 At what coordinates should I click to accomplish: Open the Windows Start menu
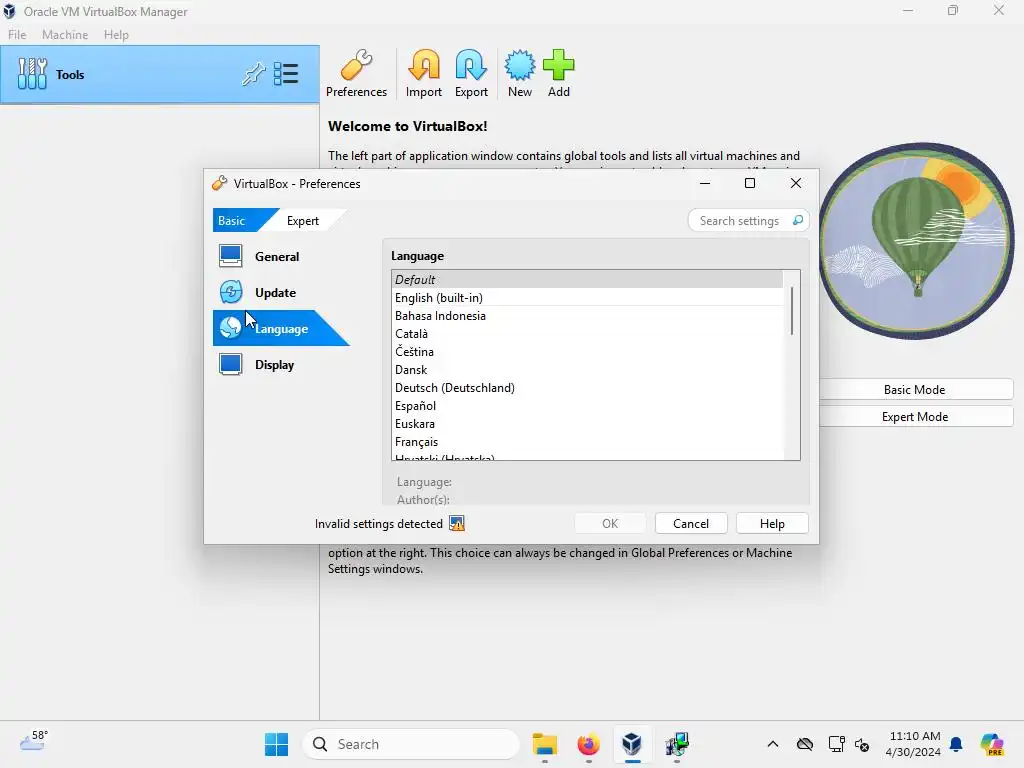coord(276,744)
